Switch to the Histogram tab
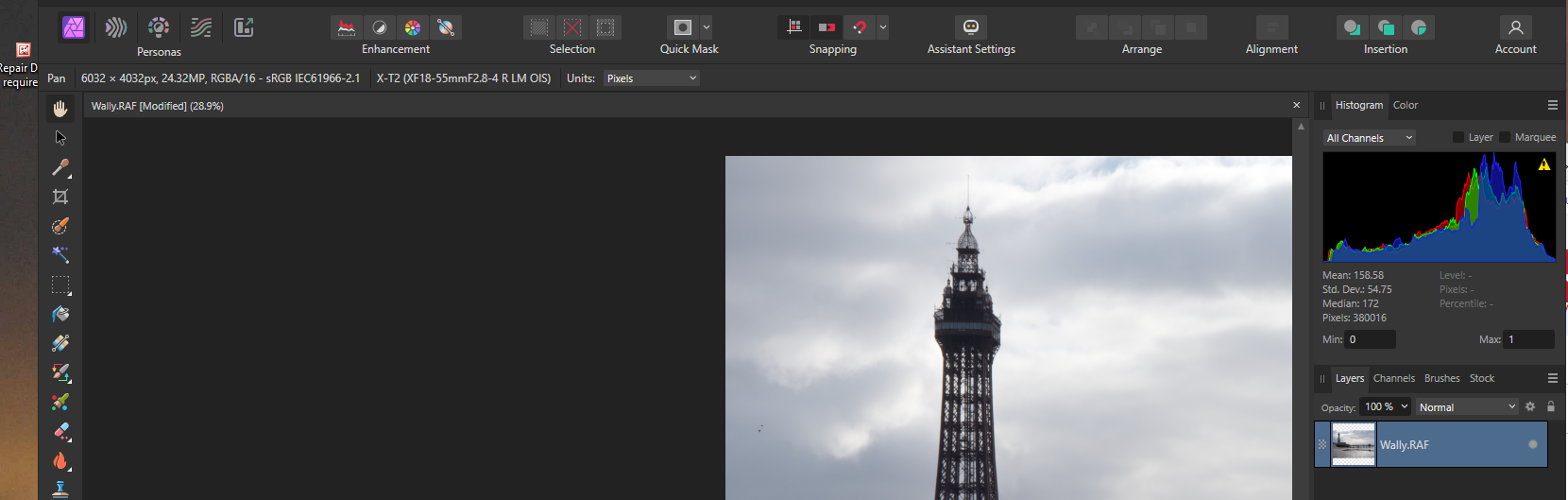This screenshot has width=1568, height=500. click(1358, 105)
